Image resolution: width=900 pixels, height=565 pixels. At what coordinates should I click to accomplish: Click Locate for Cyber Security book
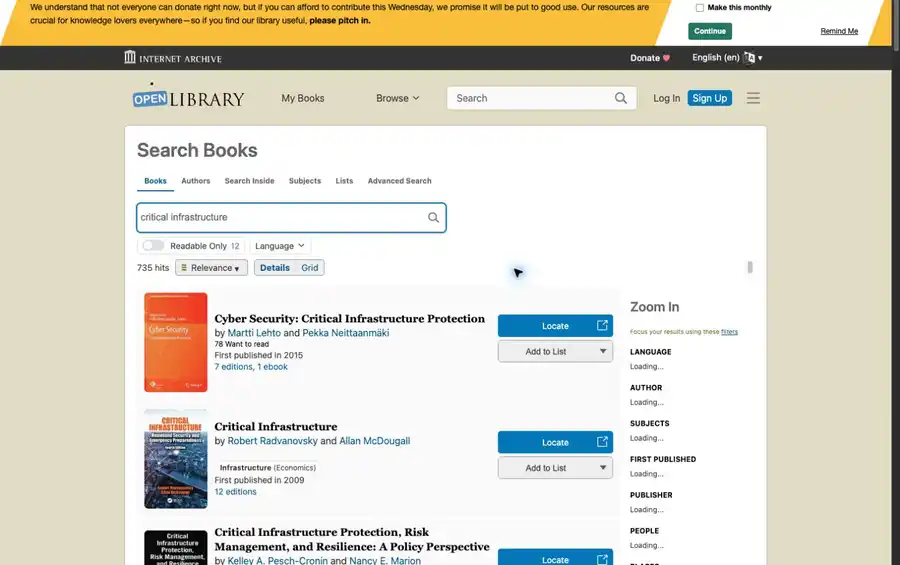click(x=555, y=326)
